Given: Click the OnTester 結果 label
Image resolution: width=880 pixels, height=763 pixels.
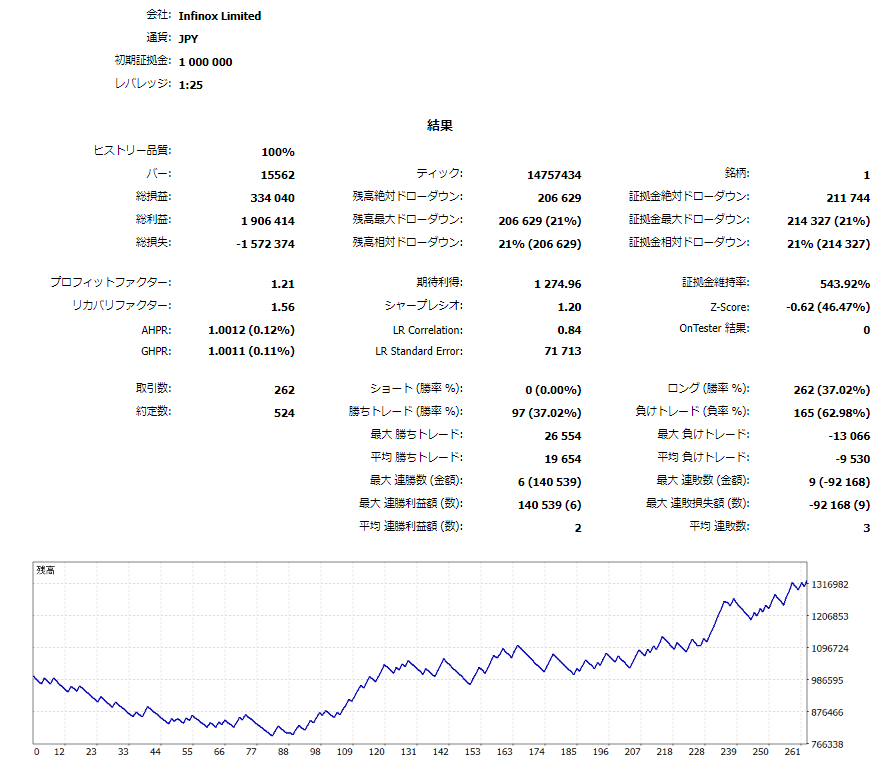Looking at the screenshot, I should pos(714,328).
